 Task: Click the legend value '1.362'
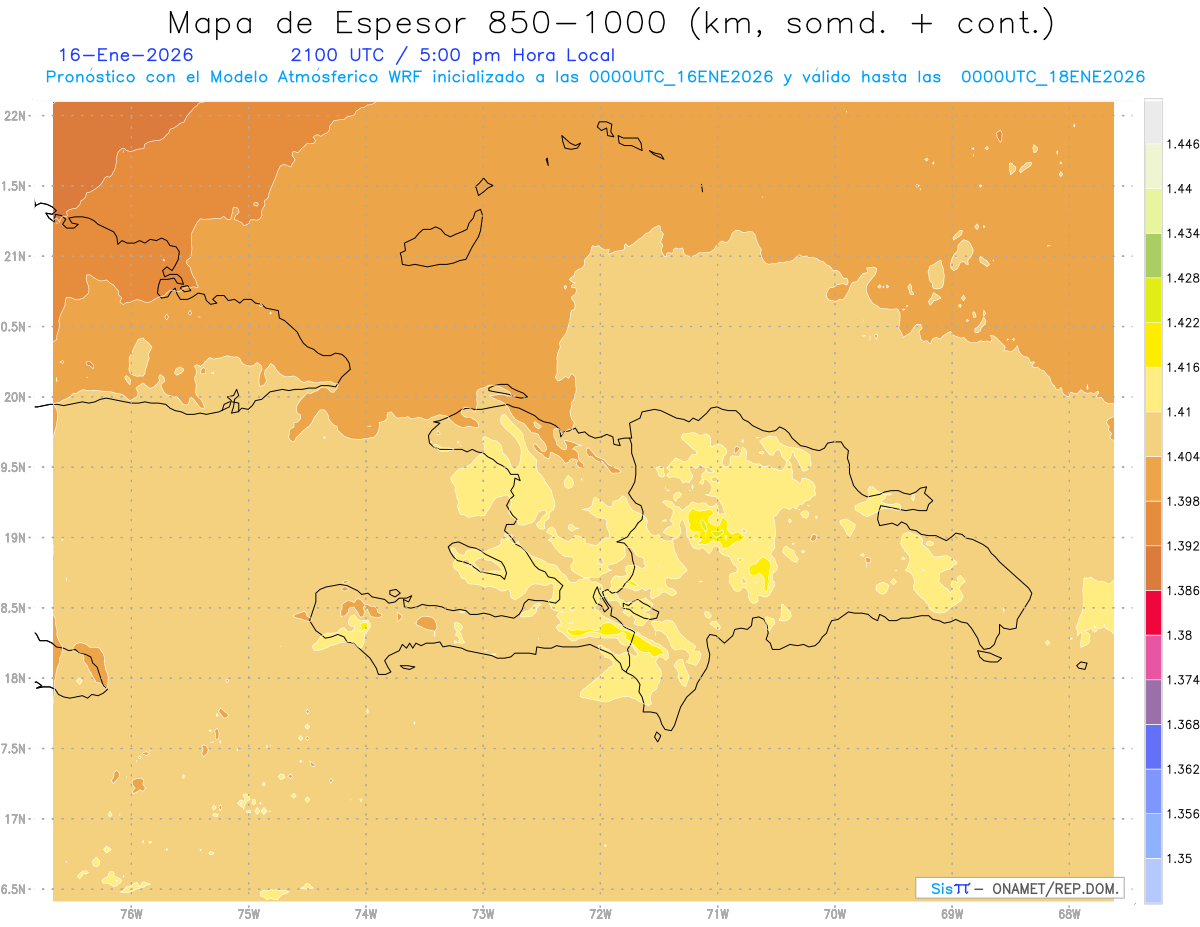click(x=1184, y=770)
